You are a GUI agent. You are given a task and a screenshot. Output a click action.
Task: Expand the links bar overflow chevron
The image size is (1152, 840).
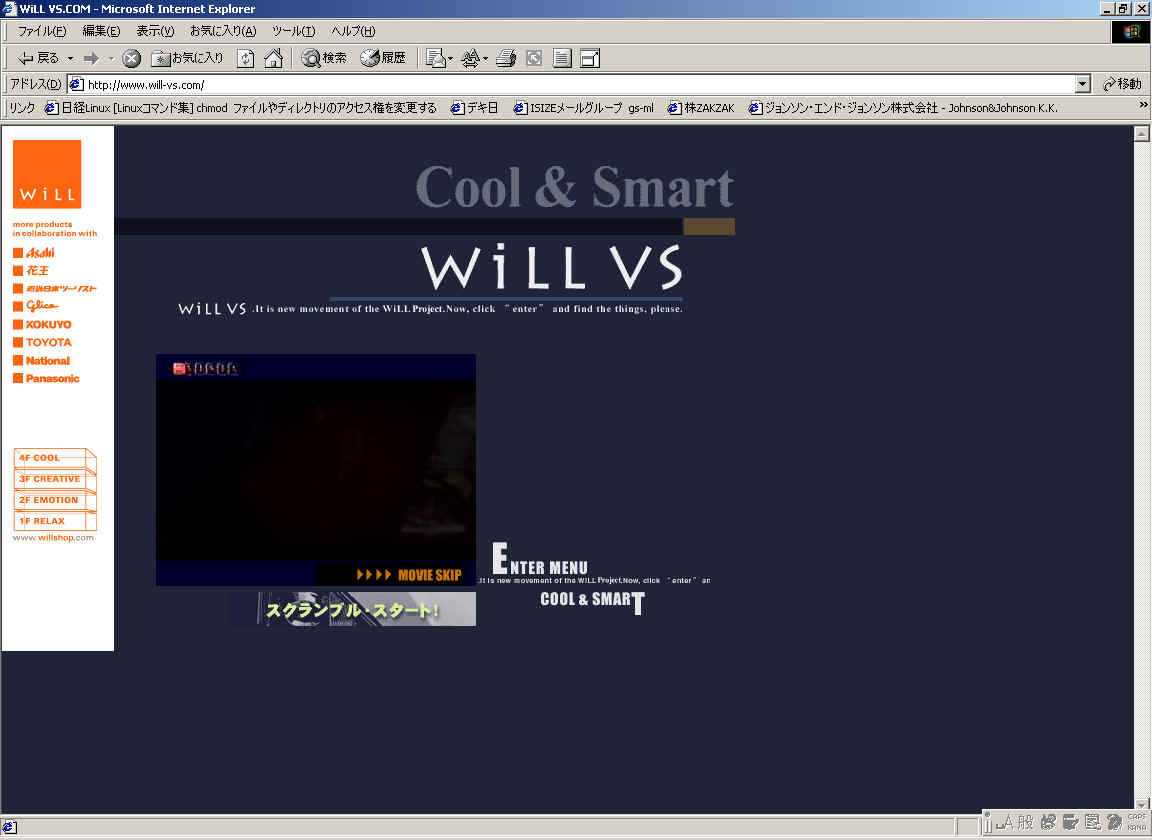pyautogui.click(x=1143, y=106)
